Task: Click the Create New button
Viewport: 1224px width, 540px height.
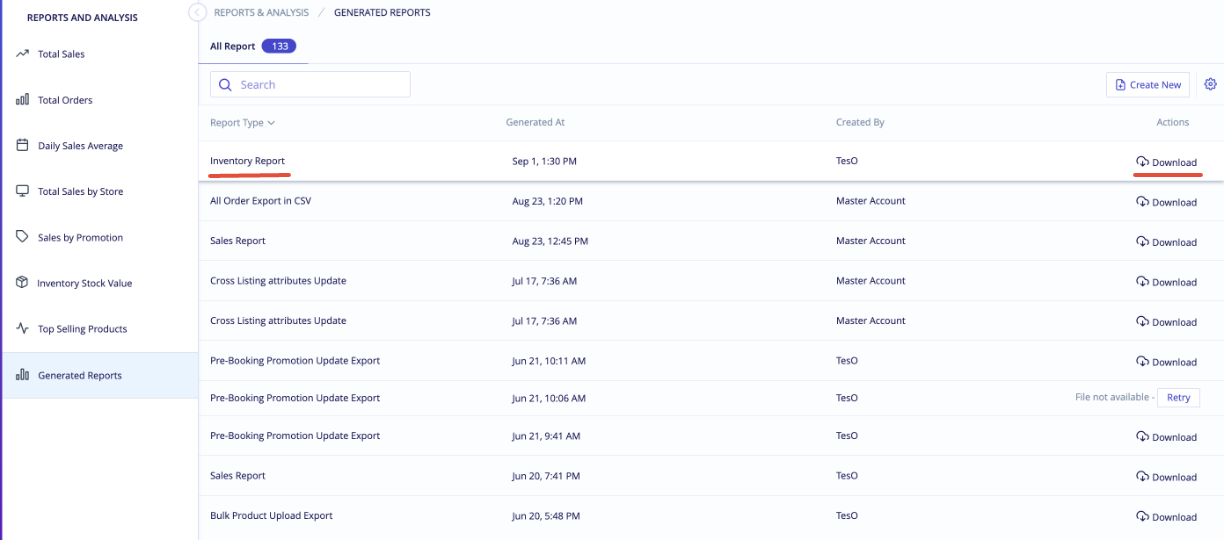Action: click(x=1148, y=85)
